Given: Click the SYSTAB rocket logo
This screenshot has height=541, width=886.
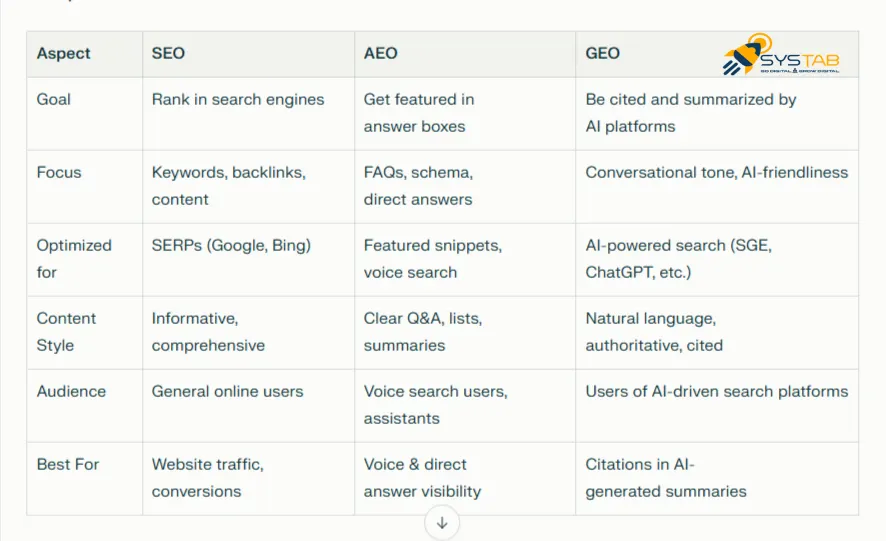Looking at the screenshot, I should 780,56.
